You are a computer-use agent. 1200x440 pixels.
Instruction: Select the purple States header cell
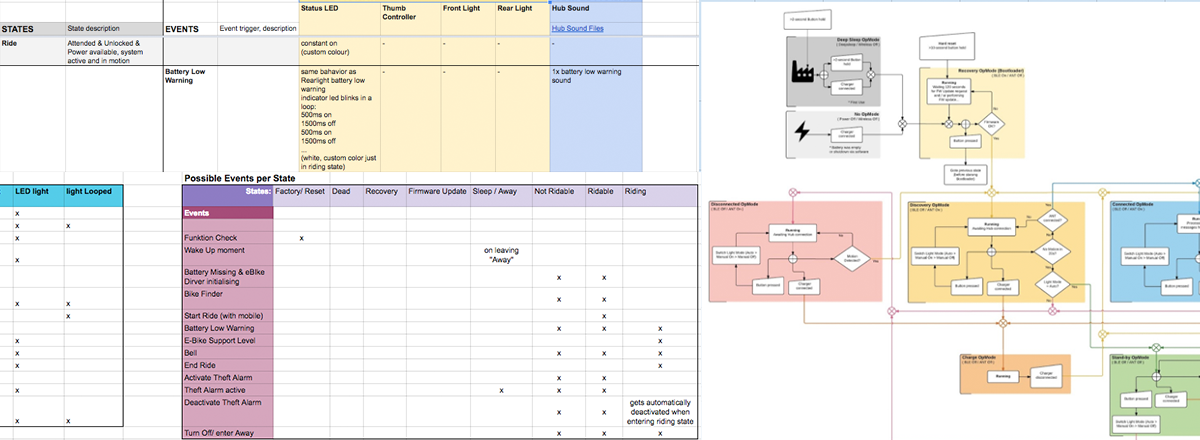pos(228,190)
